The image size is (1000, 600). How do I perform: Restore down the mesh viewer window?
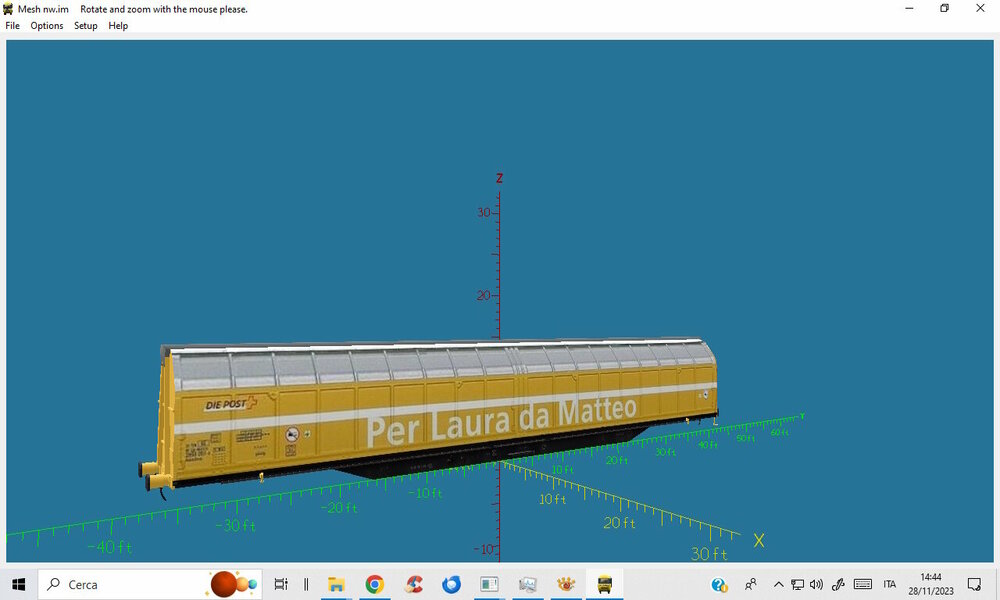[945, 8]
